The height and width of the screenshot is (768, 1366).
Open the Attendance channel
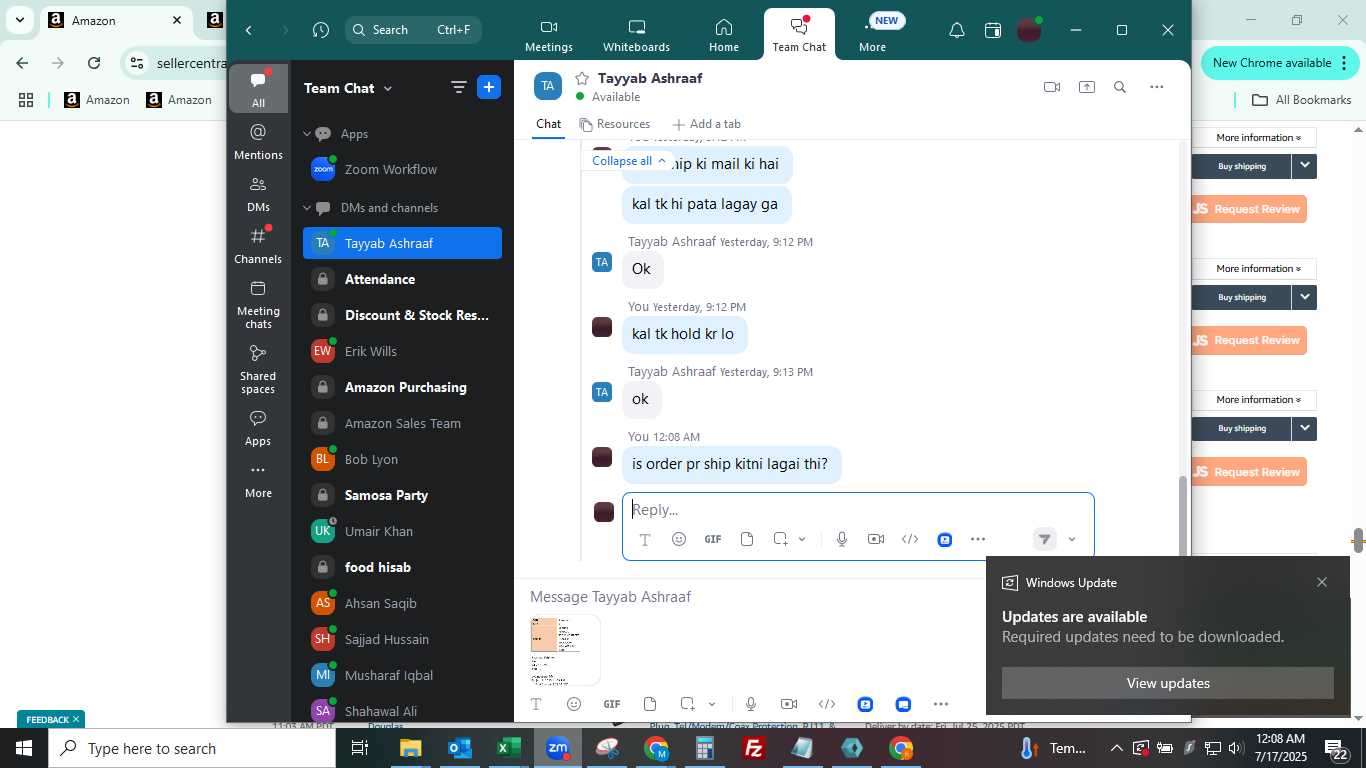pyautogui.click(x=402, y=279)
